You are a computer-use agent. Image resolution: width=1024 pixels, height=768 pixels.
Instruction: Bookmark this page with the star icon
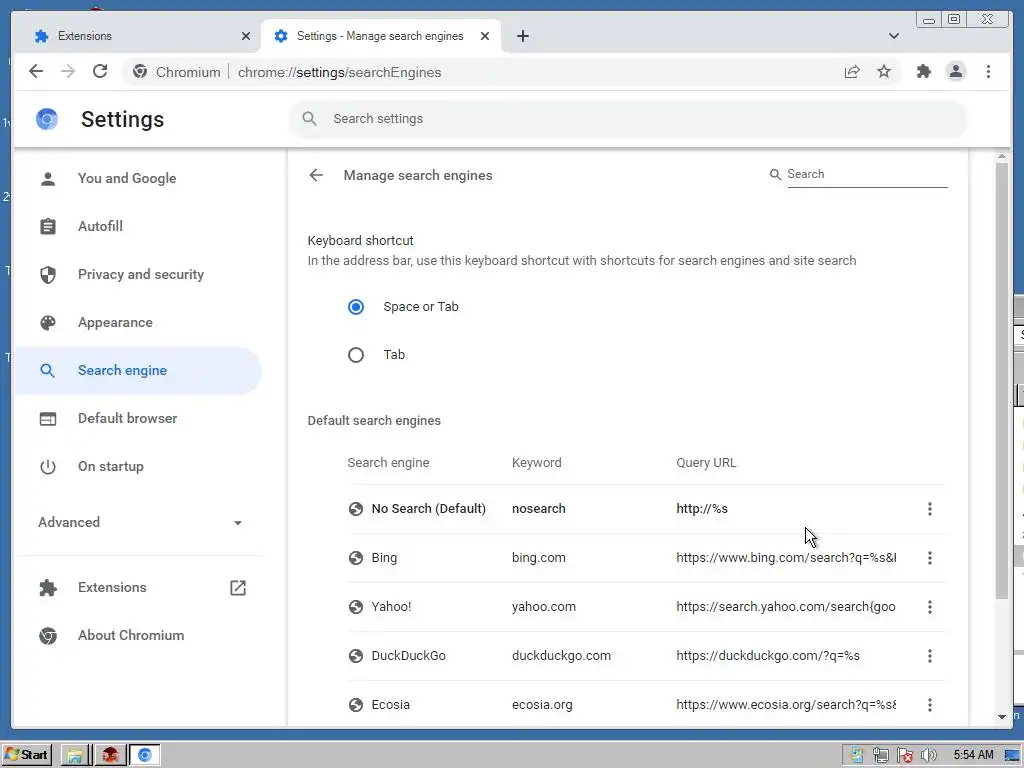pyautogui.click(x=884, y=72)
